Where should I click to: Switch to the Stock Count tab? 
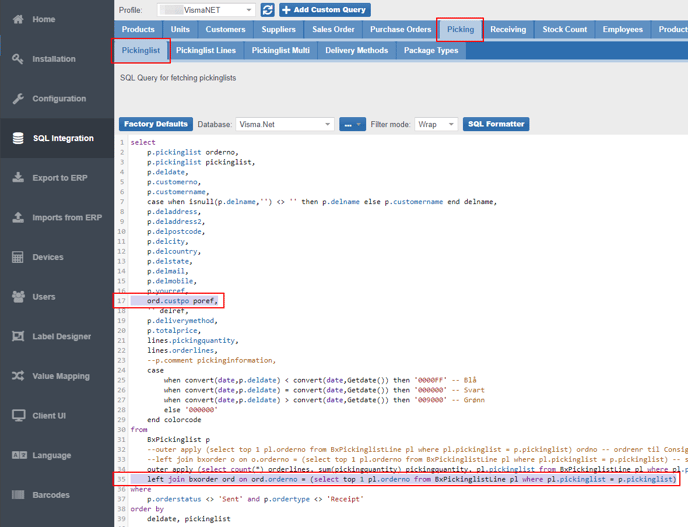[564, 29]
